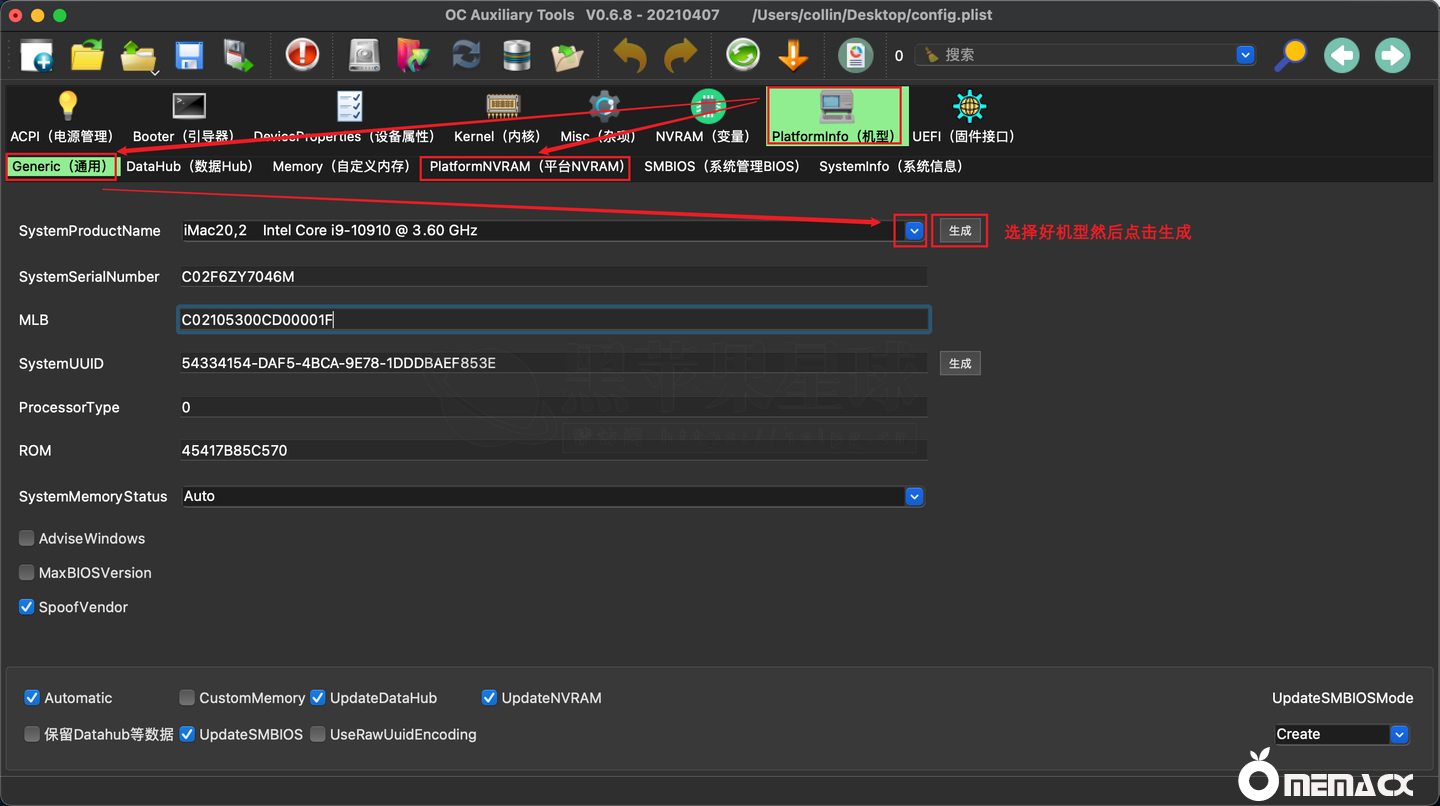Click into the SystemSerialNumber field
The image size is (1440, 806).
[552, 277]
